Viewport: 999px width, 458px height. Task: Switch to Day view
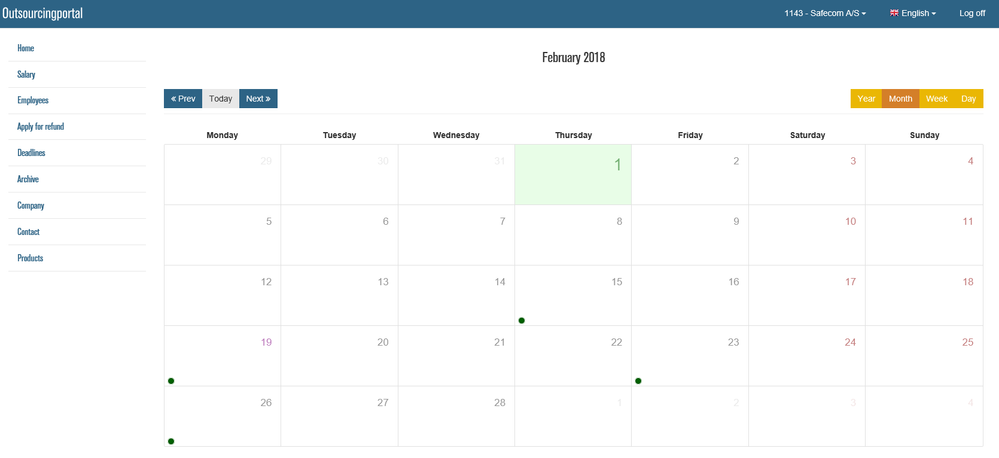968,99
